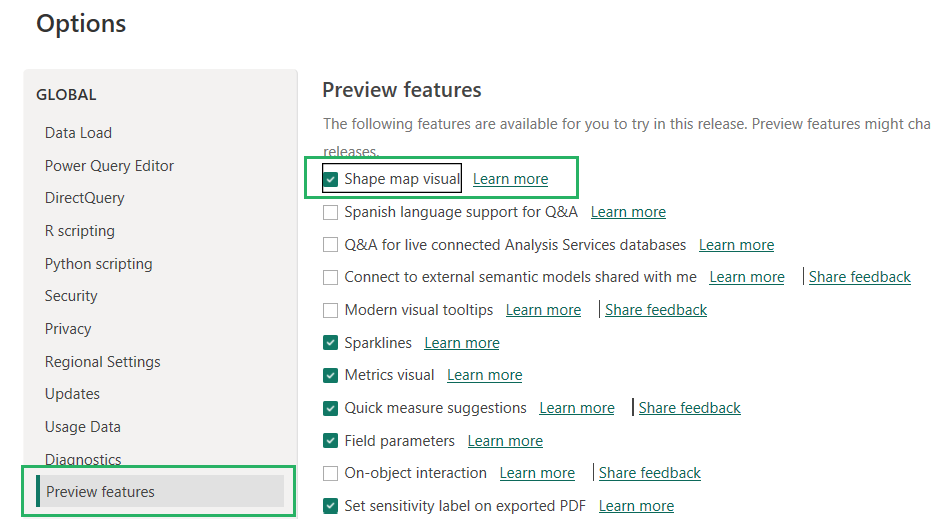Select the Preview features category
931x519 pixels.
100,492
